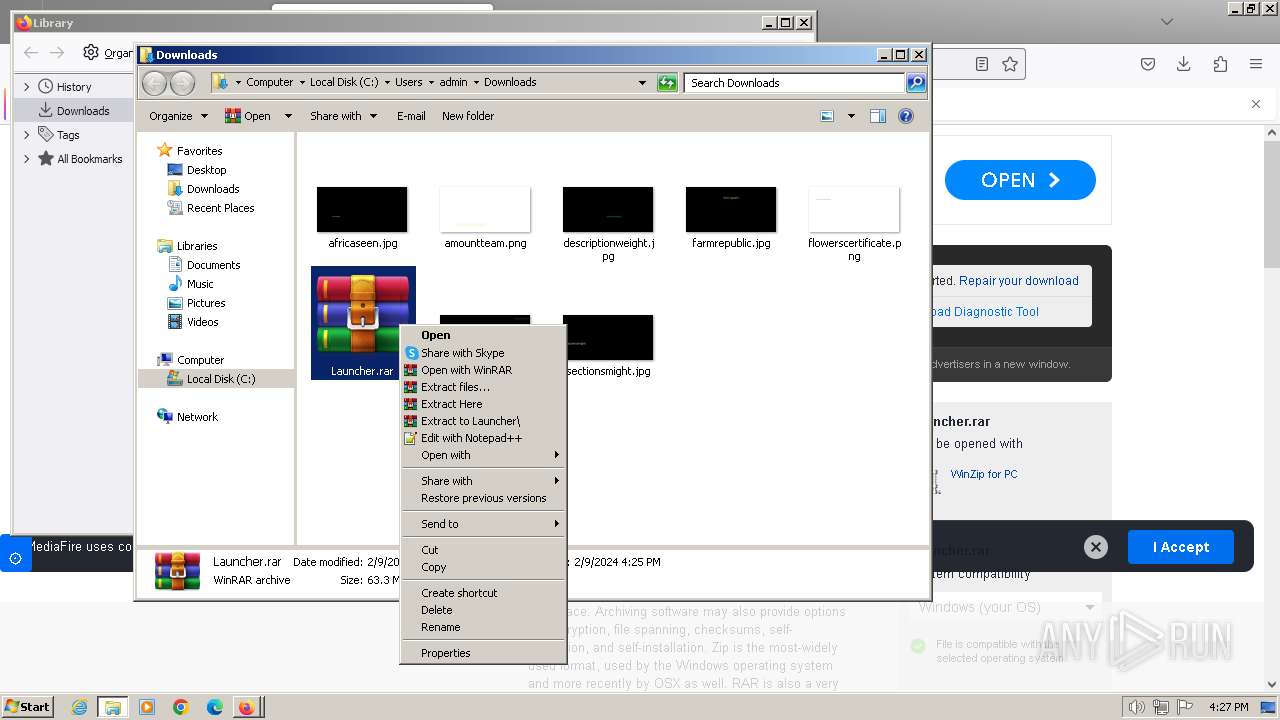
Task: Change view using the views icon
Action: coord(827,116)
